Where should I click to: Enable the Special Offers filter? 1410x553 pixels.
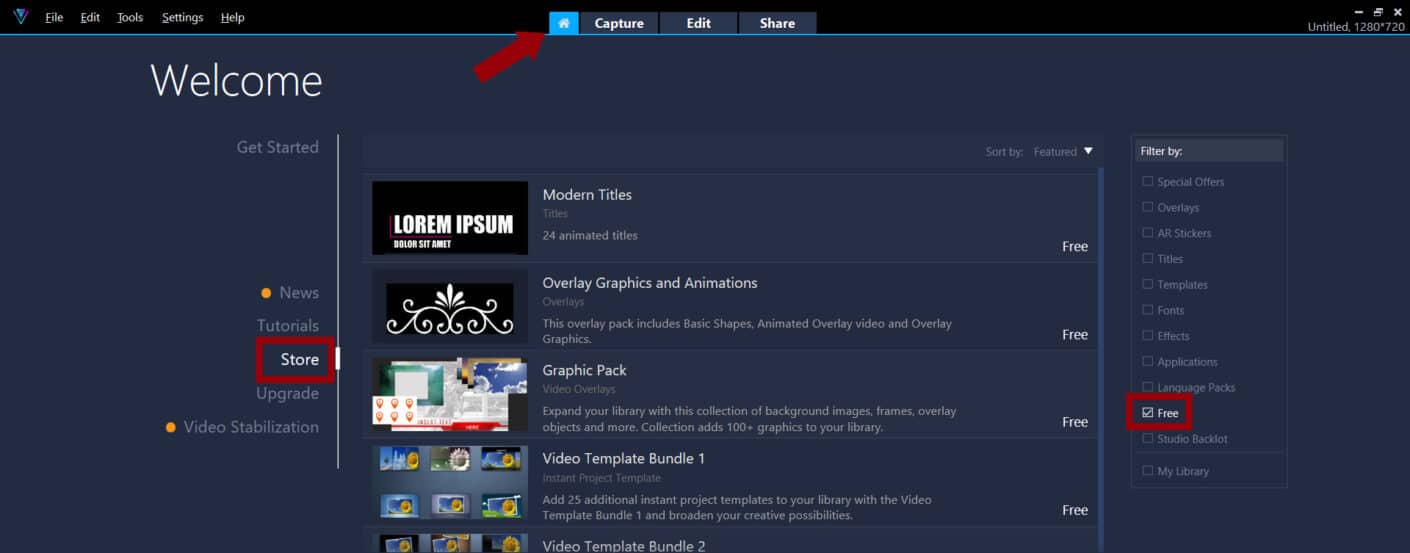[x=1148, y=182]
